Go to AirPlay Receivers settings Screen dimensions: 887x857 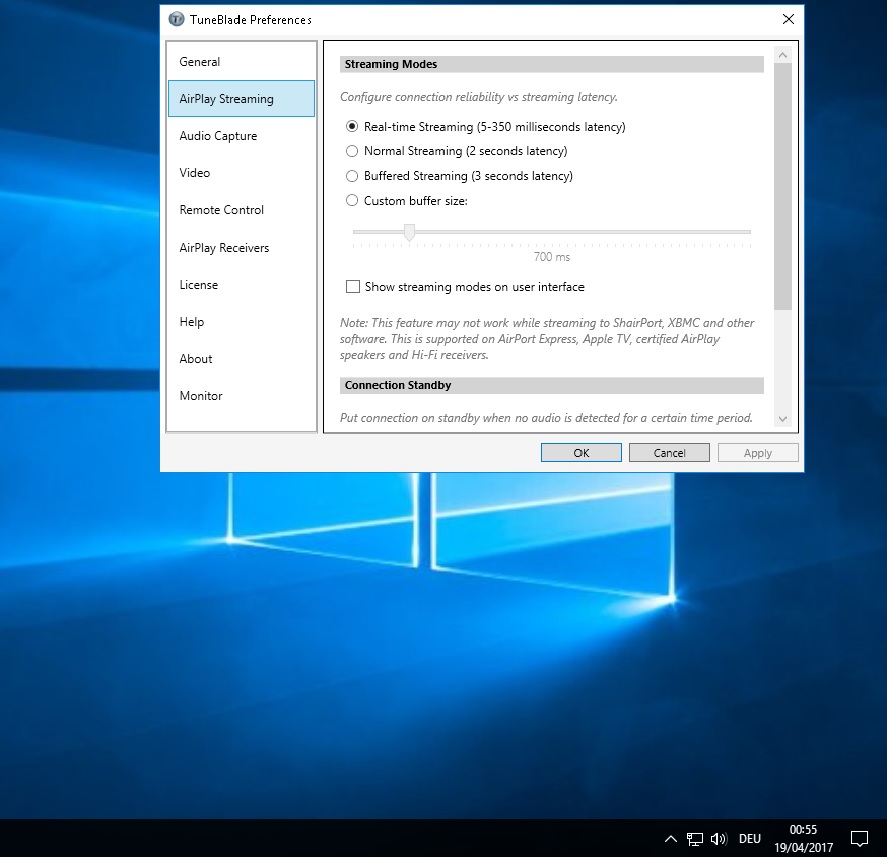[224, 248]
